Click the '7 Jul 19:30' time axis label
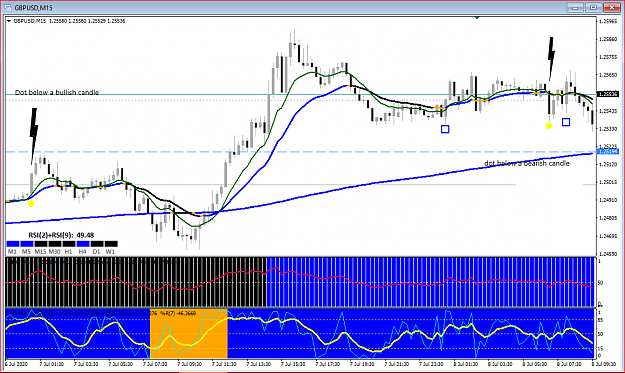This screenshot has width=625, height=373. click(x=362, y=364)
